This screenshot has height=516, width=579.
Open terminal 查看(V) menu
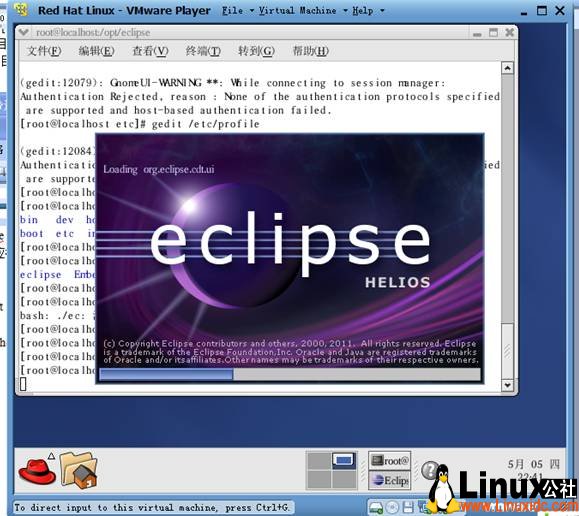click(x=150, y=51)
